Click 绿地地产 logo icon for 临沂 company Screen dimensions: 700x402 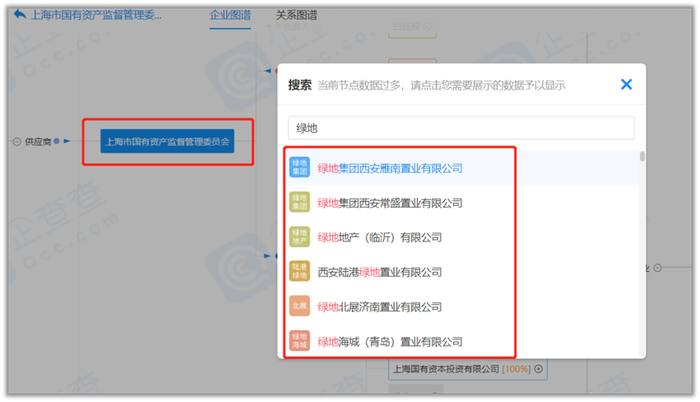click(x=300, y=237)
